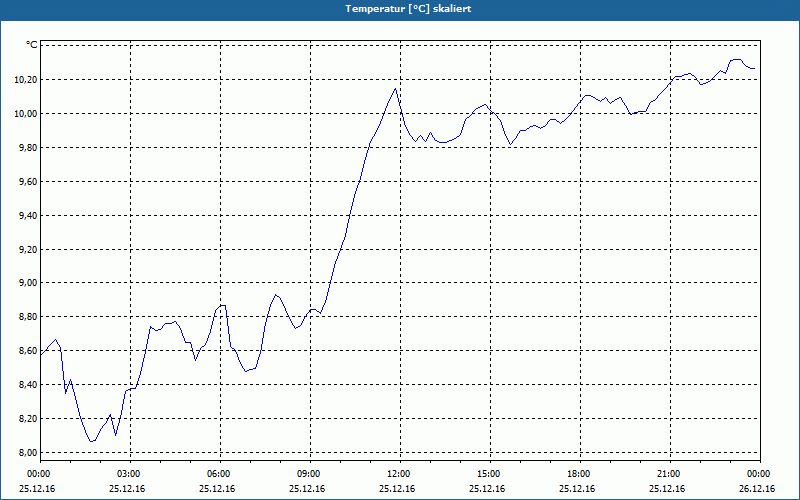Screen dimensions: 800x500
Task: Select the 06:00 time label
Action: 220,473
